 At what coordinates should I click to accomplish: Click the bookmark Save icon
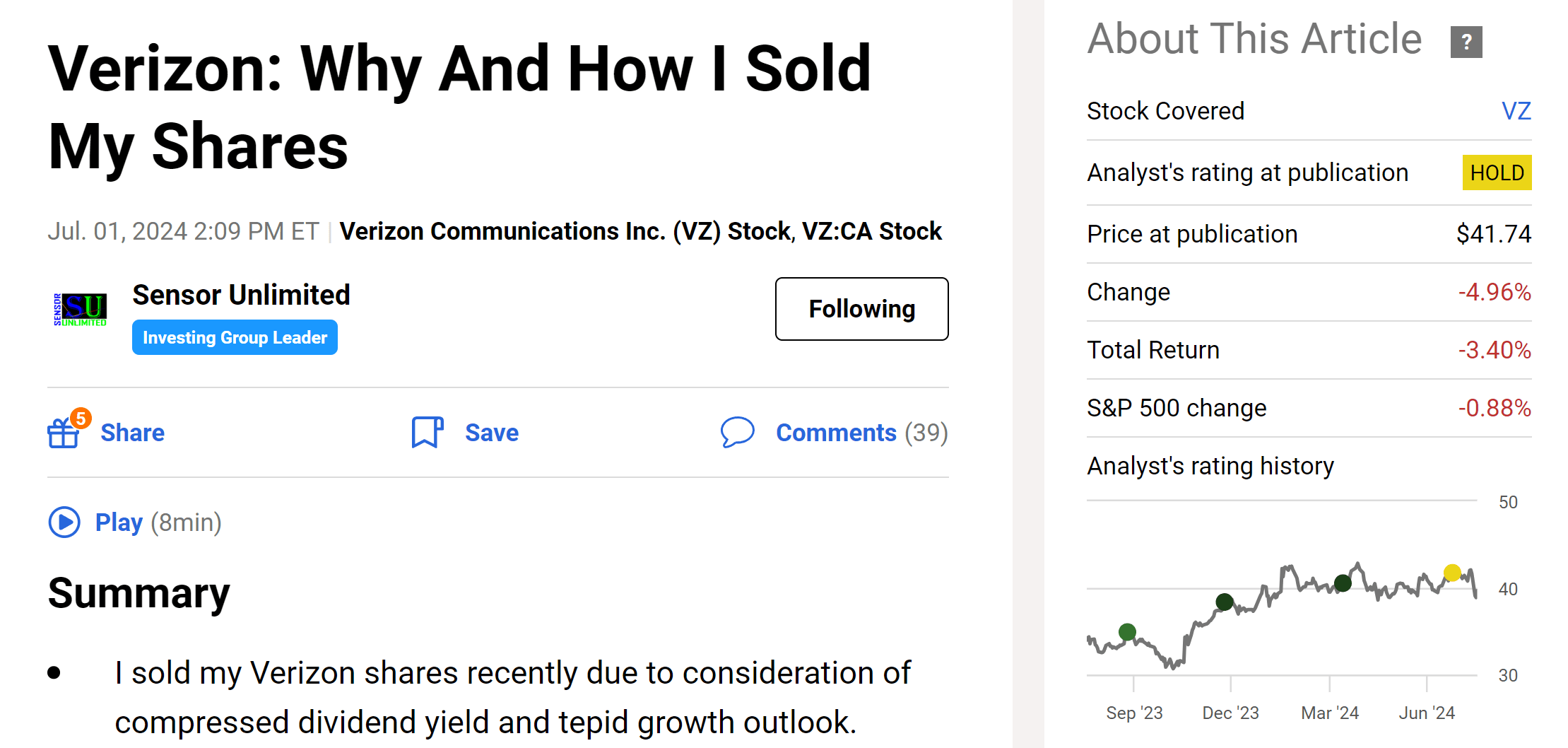tap(427, 432)
